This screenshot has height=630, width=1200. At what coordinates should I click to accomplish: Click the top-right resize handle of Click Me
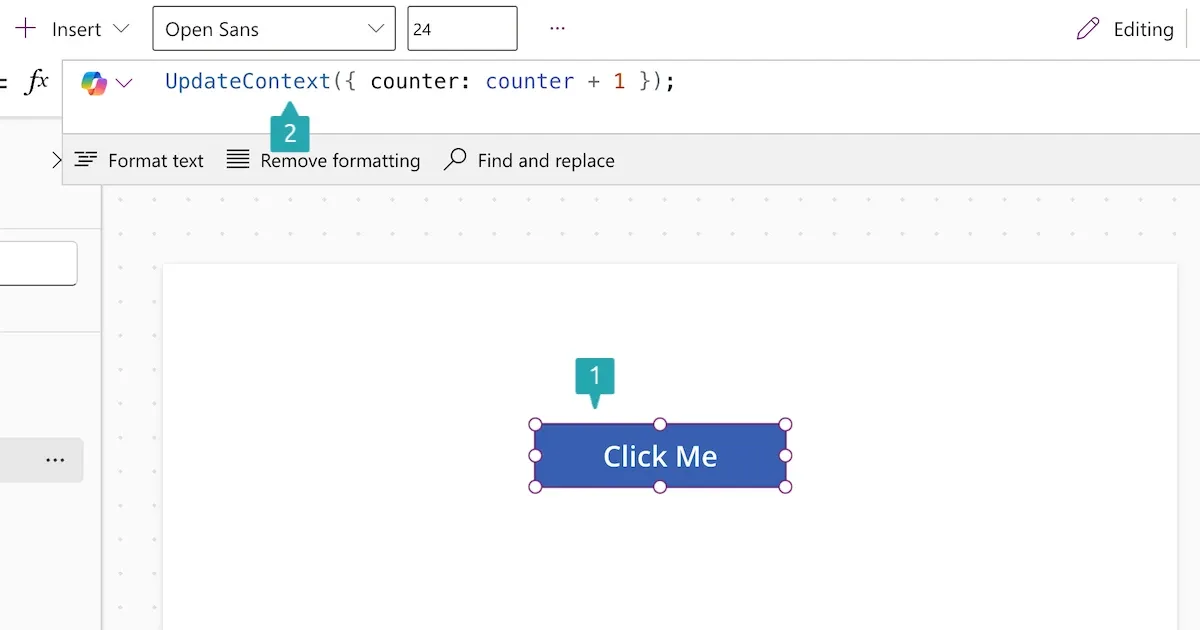click(x=785, y=424)
